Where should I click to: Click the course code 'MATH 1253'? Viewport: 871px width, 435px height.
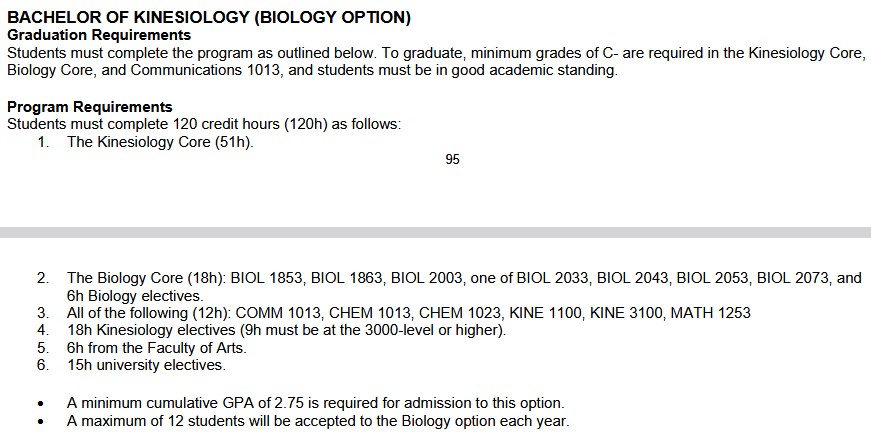pyautogui.click(x=710, y=313)
